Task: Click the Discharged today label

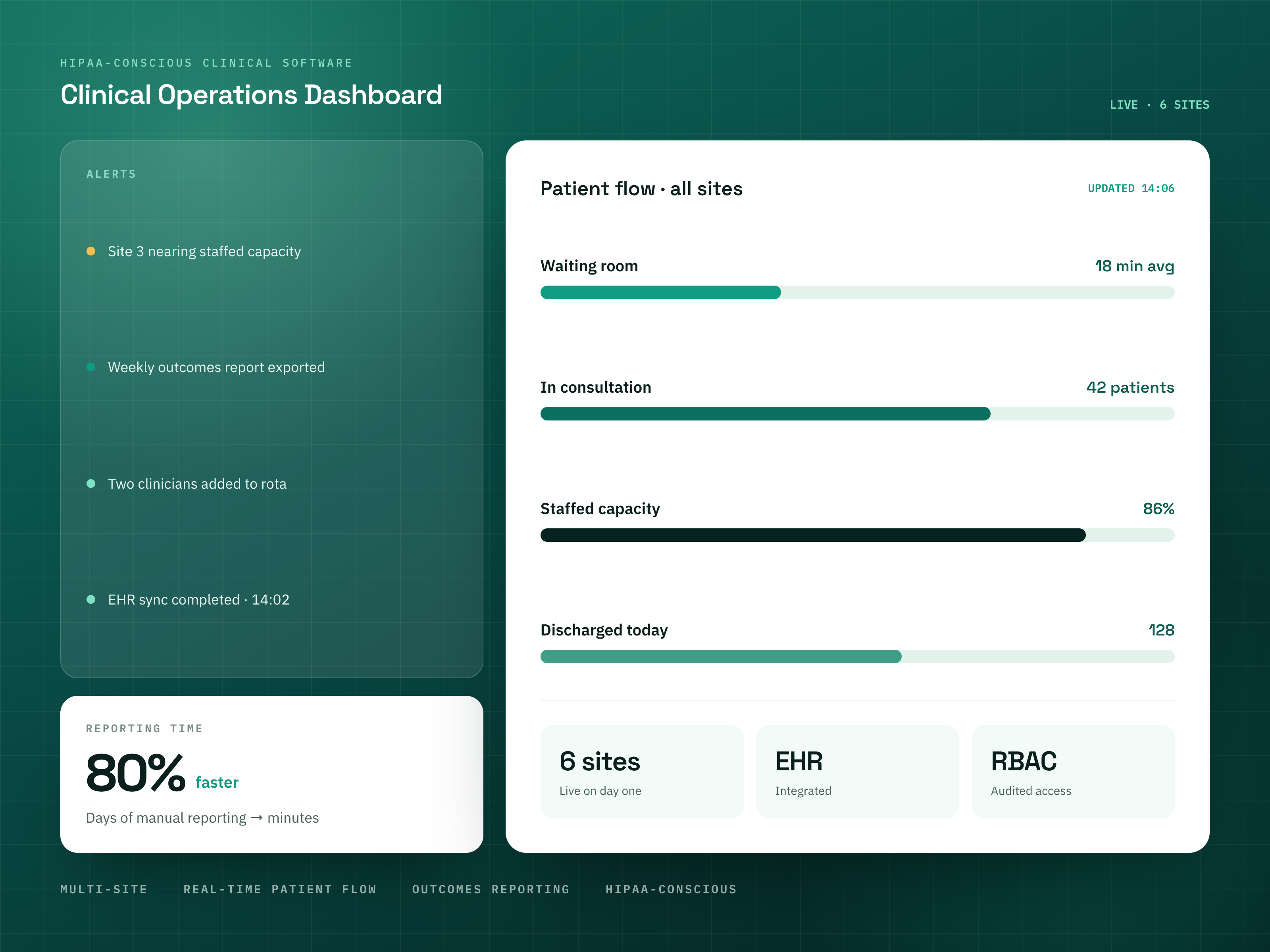Action: [x=604, y=630]
